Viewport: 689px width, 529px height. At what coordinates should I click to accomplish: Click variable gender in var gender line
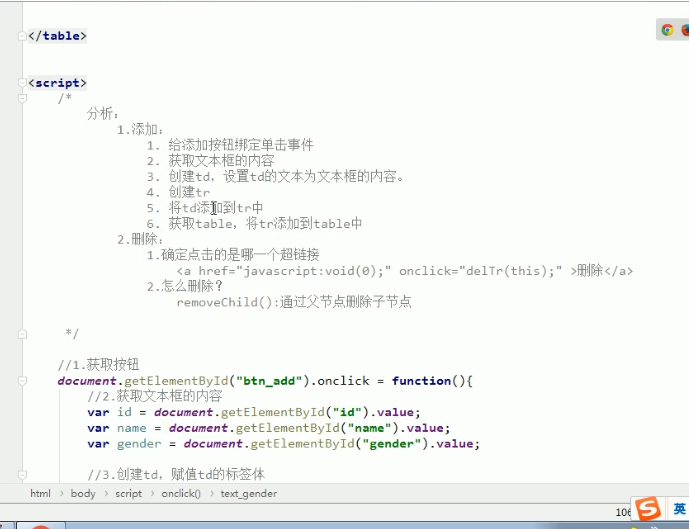139,444
